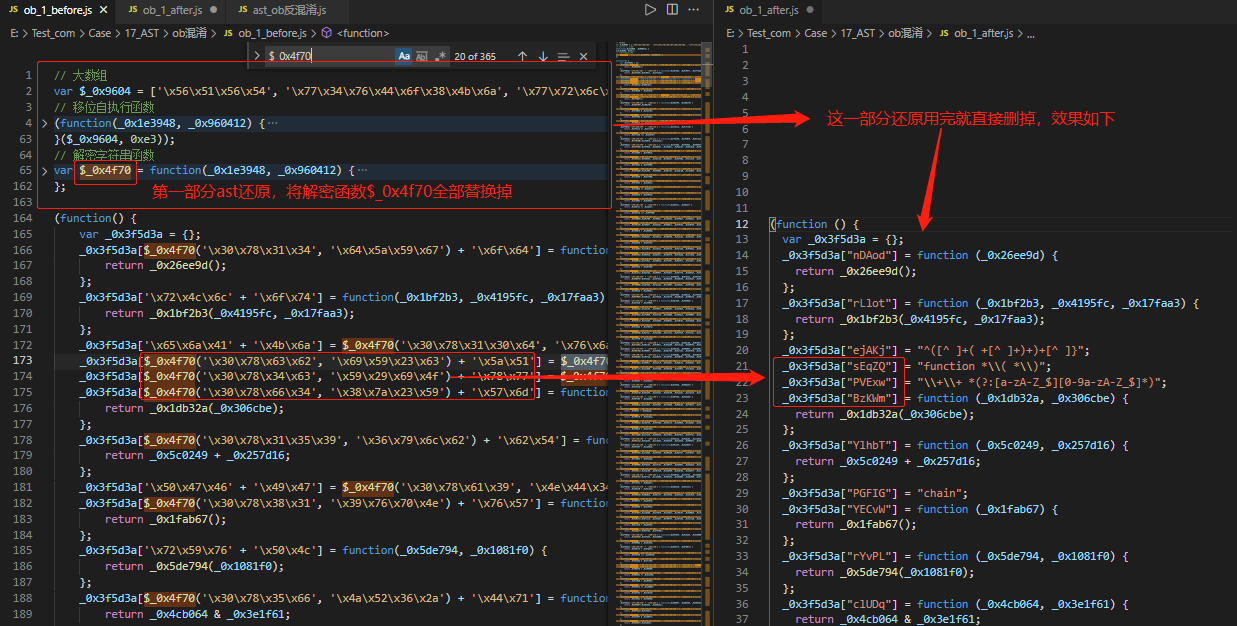Click the search field containing $_0x4f70
1237x626 pixels.
click(329, 56)
